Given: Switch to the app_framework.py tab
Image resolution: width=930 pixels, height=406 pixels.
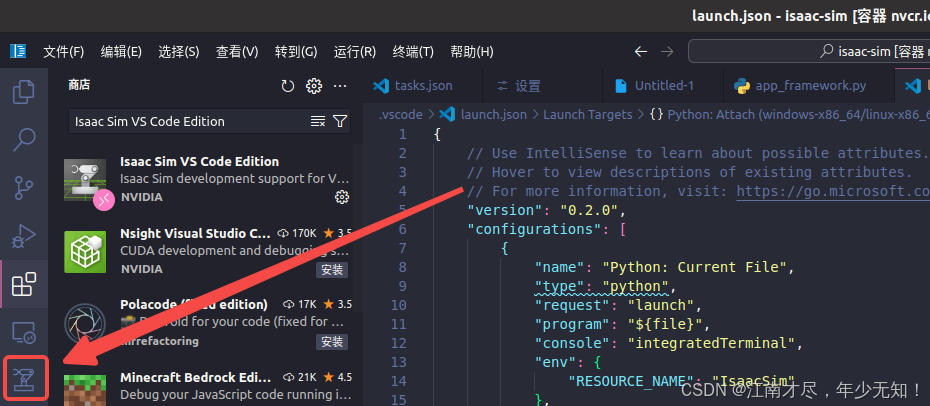Looking at the screenshot, I should pyautogui.click(x=808, y=86).
